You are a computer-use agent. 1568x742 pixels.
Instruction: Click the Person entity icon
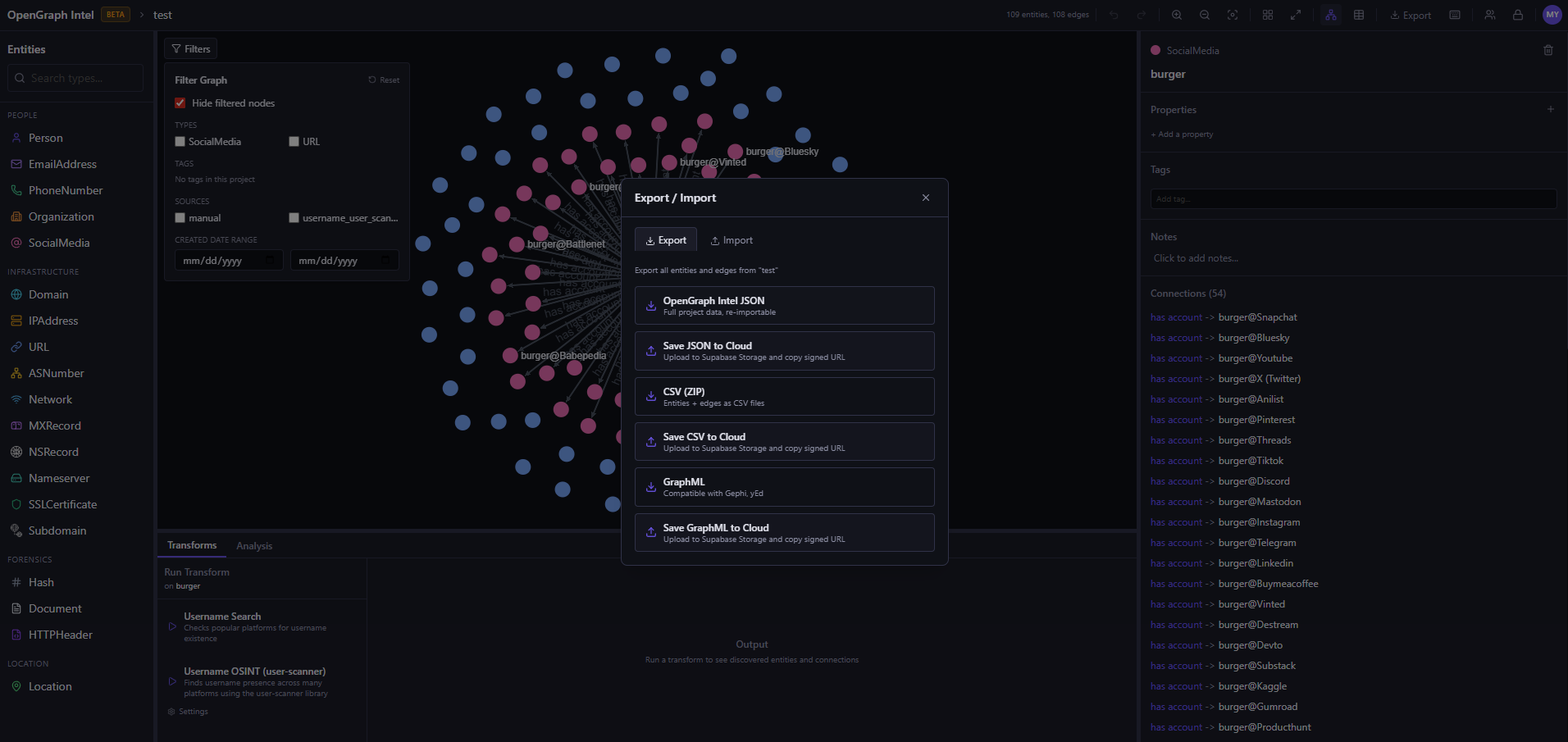(16, 138)
